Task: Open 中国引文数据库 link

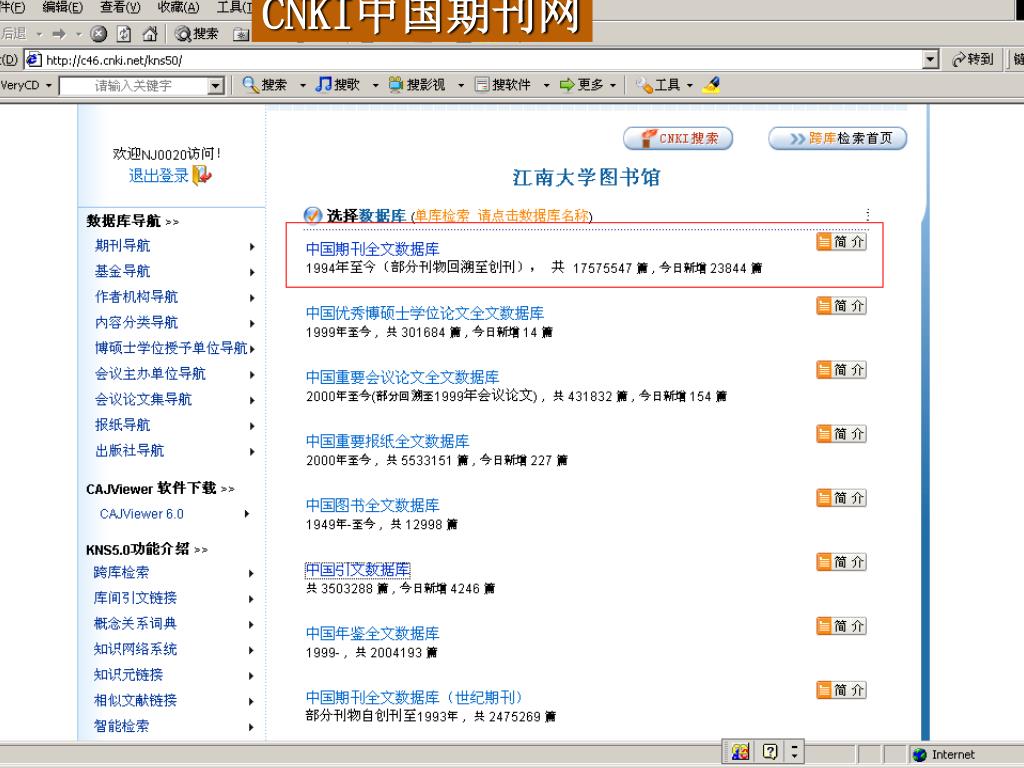Action: coord(357,569)
